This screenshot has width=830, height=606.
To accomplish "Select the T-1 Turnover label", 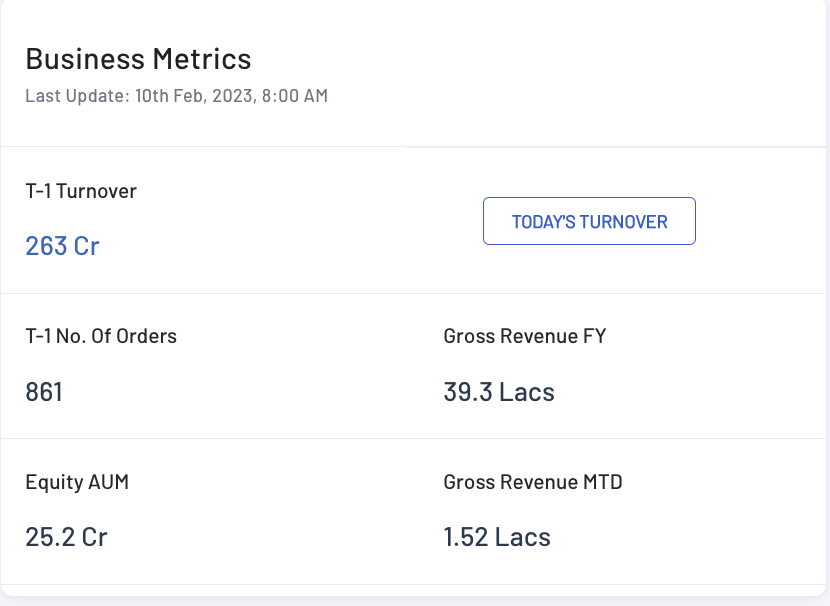I will [x=81, y=191].
